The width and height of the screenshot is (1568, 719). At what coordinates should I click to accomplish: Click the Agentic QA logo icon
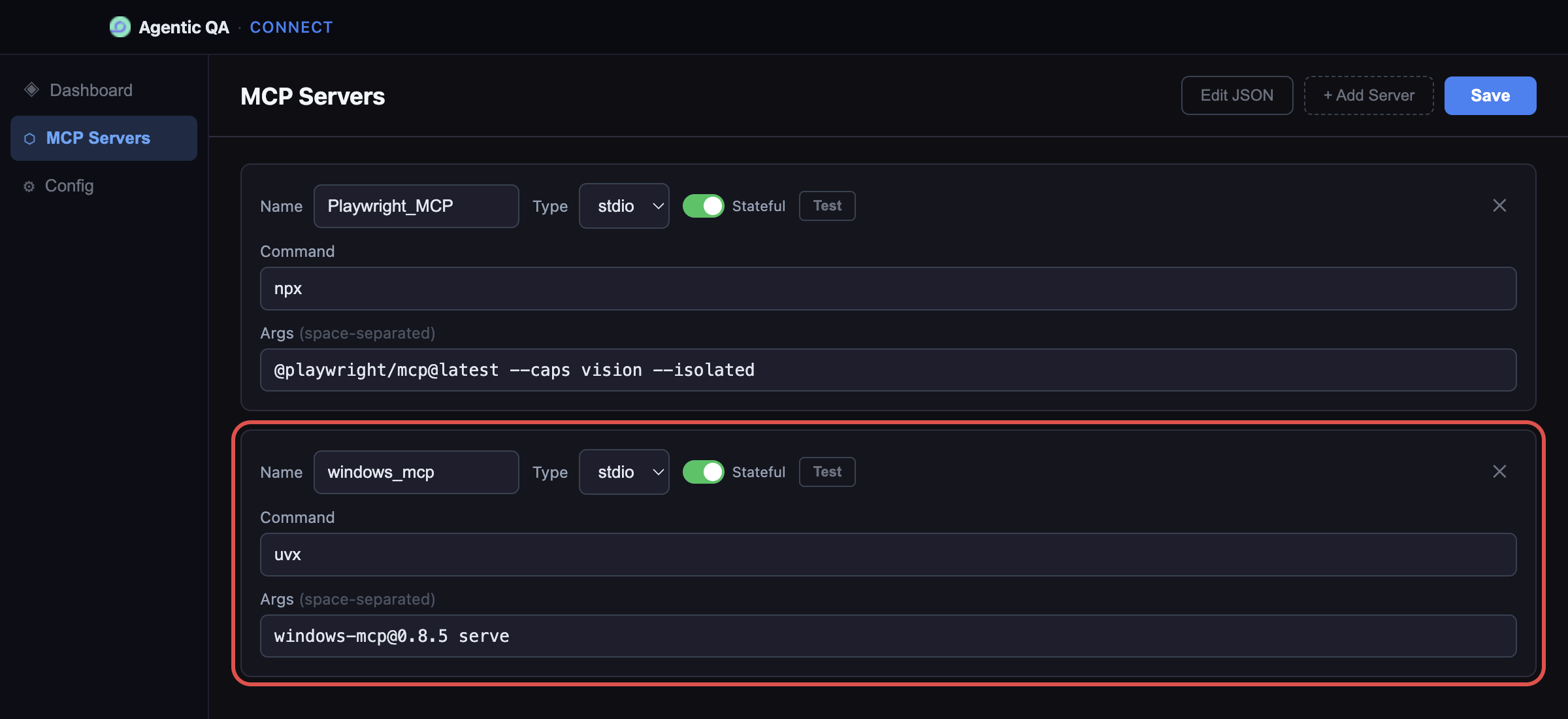120,27
